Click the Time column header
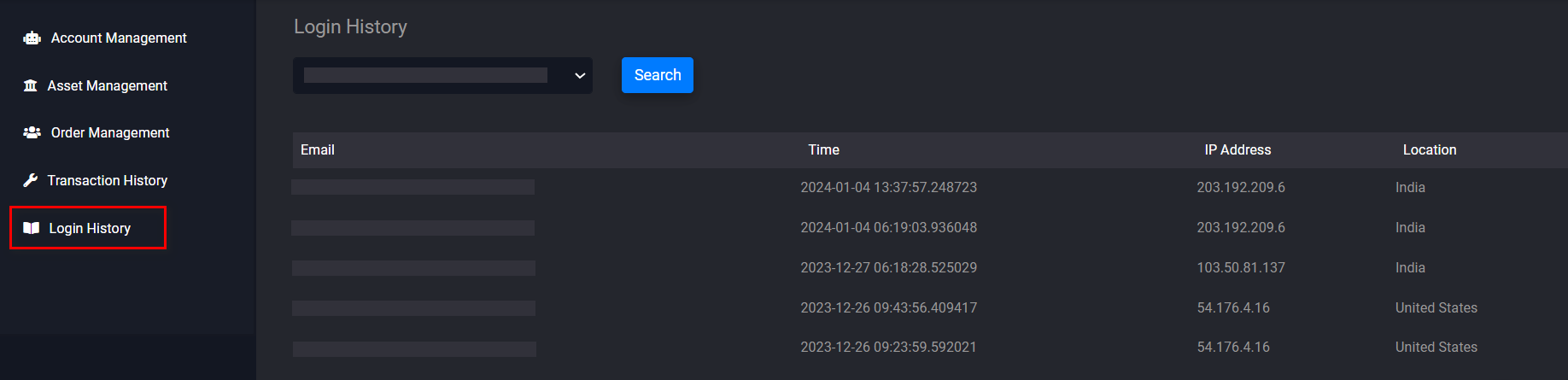This screenshot has width=1568, height=380. click(824, 149)
